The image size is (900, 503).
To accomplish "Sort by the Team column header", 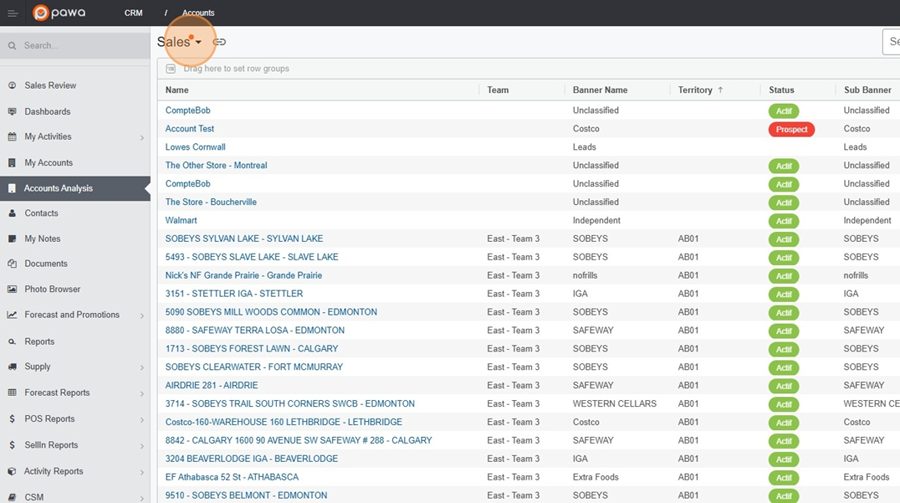I will click(x=498, y=90).
